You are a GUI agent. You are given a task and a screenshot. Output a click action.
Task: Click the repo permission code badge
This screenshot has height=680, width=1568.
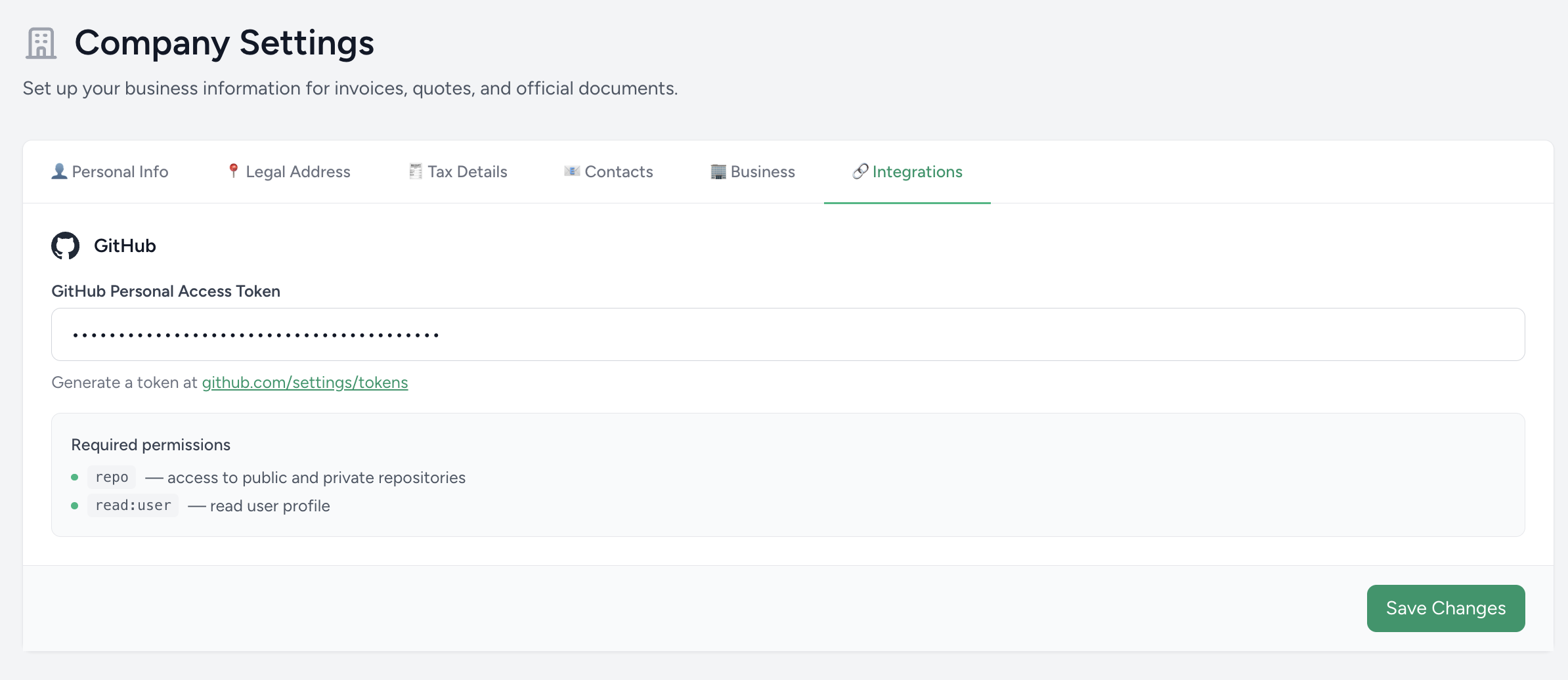[112, 477]
